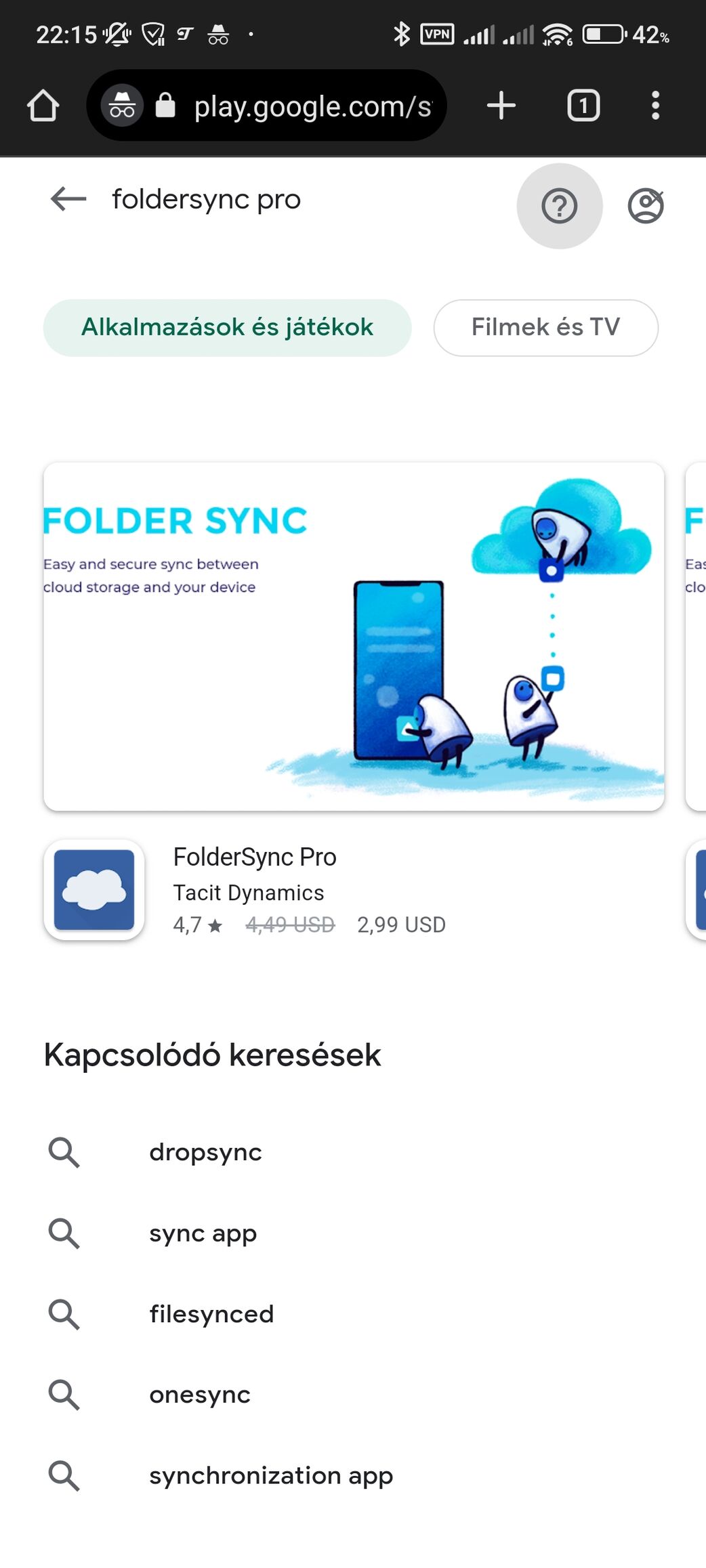The height and width of the screenshot is (1568, 706).
Task: Select the Alkalmazások és játékok filter chip
Action: click(228, 328)
